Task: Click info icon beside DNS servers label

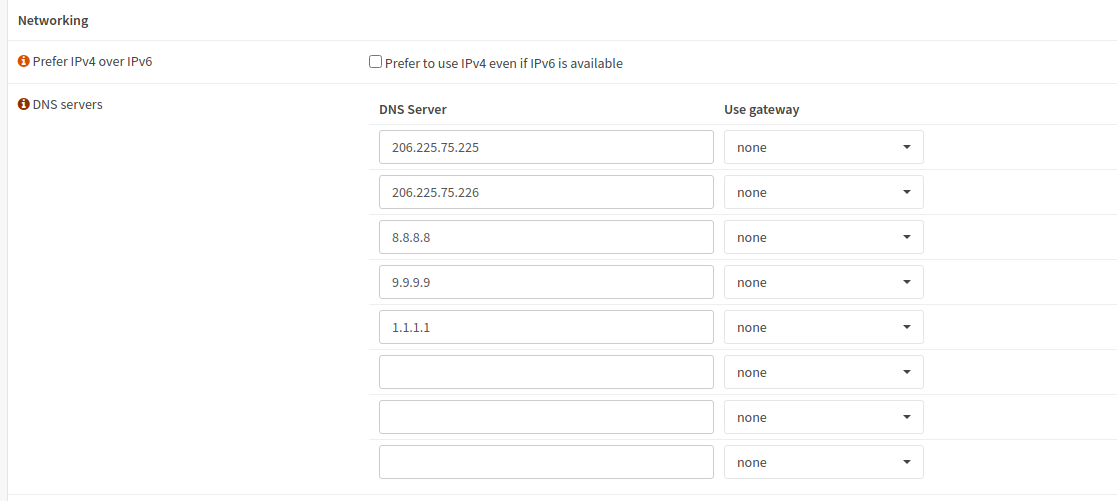Action: [24, 105]
